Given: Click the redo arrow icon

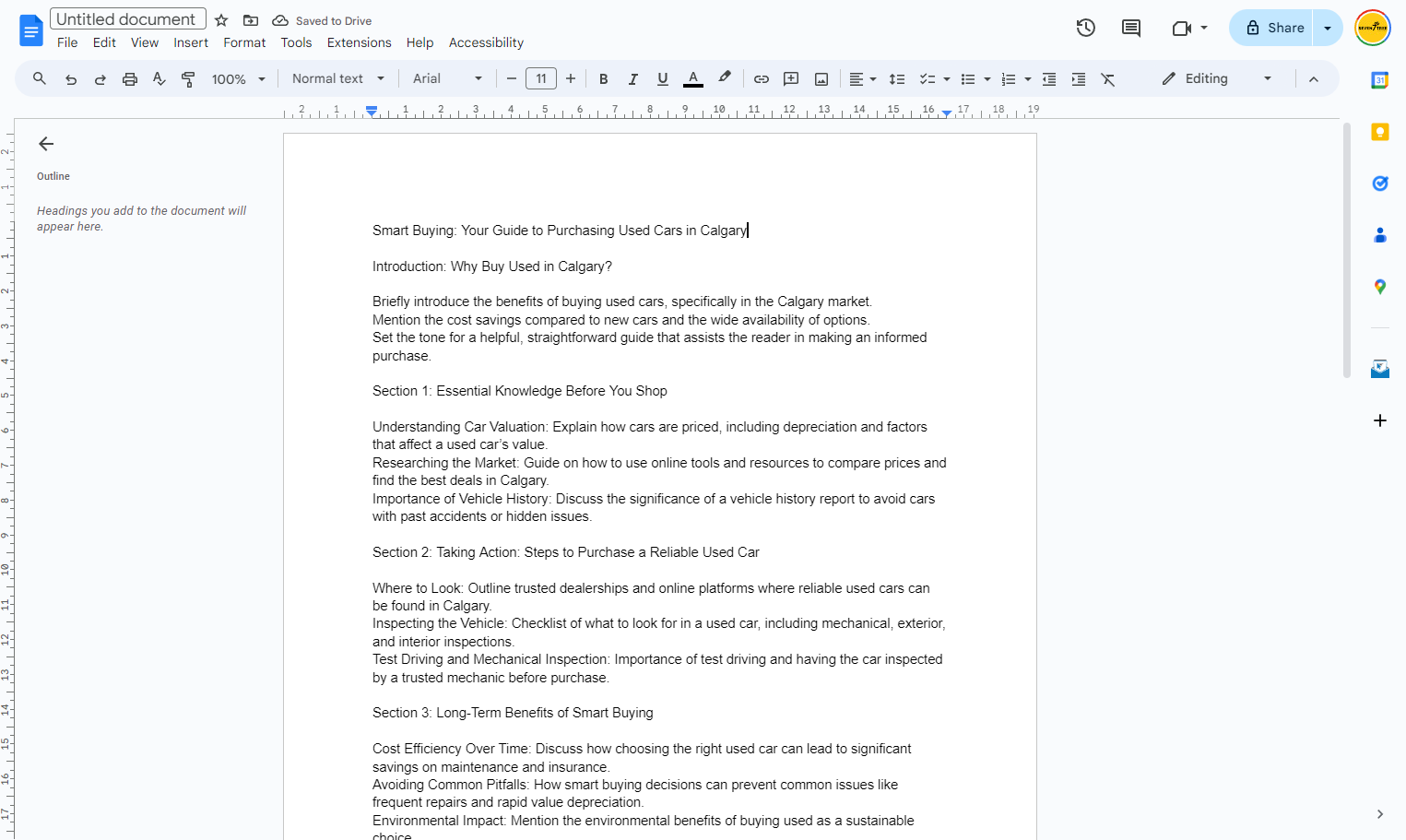Looking at the screenshot, I should [100, 79].
